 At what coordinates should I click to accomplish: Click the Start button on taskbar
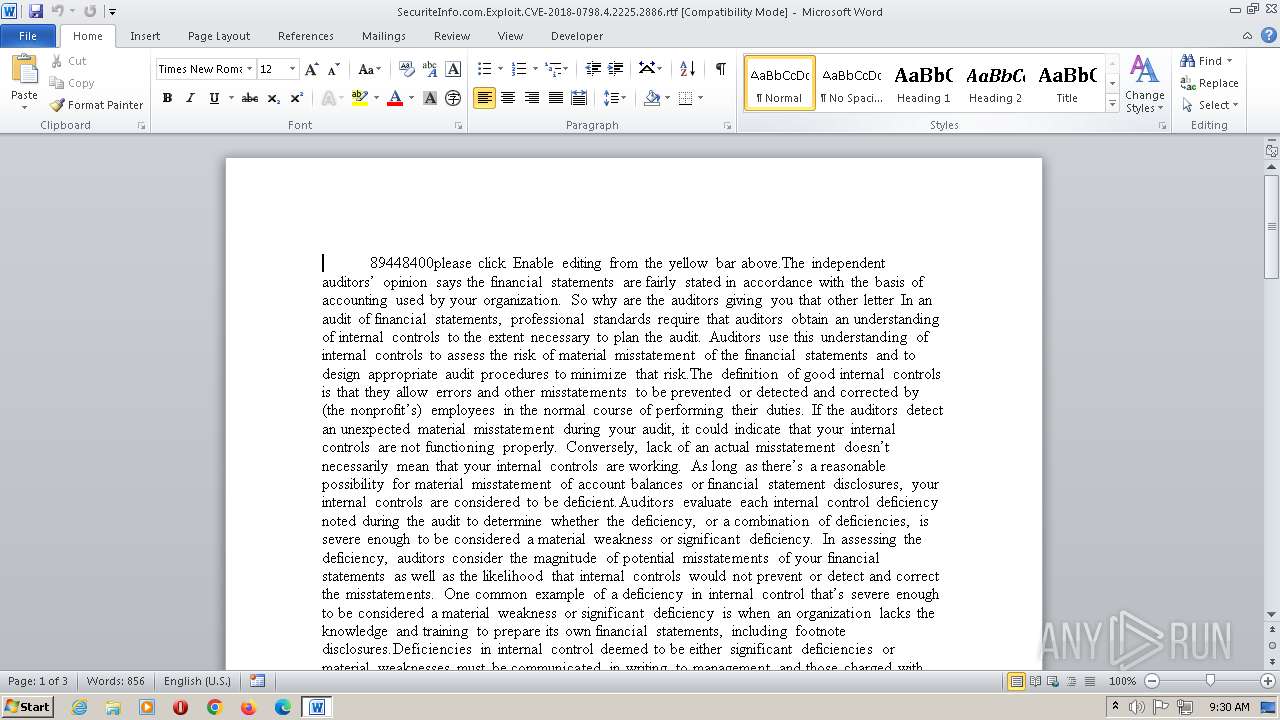click(27, 707)
